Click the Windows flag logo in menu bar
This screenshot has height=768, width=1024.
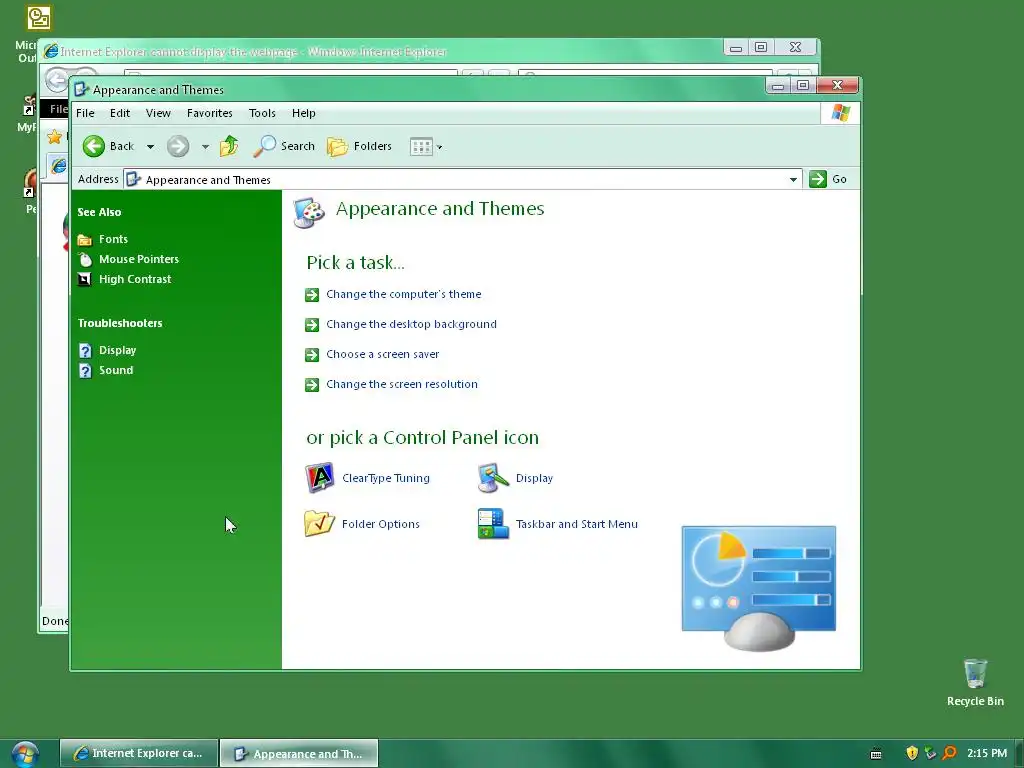[x=840, y=113]
